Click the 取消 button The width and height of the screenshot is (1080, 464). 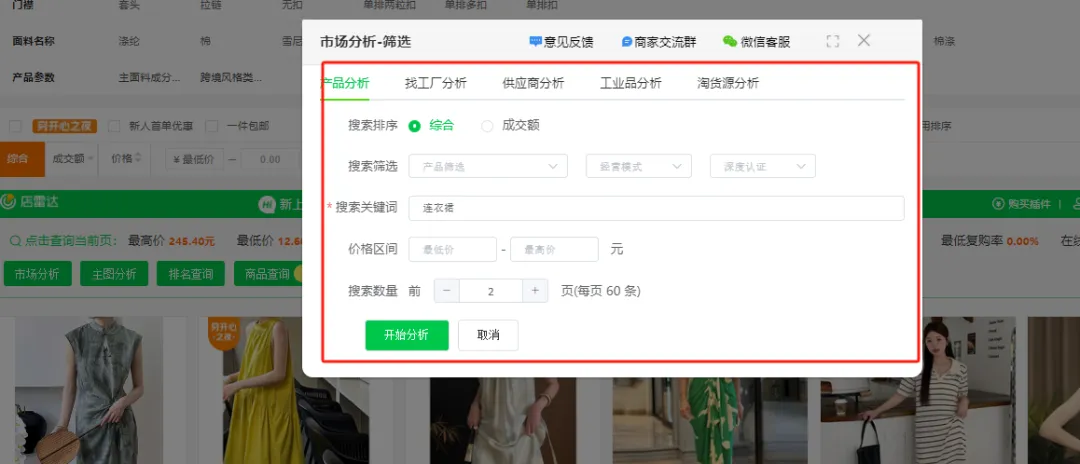pos(488,335)
